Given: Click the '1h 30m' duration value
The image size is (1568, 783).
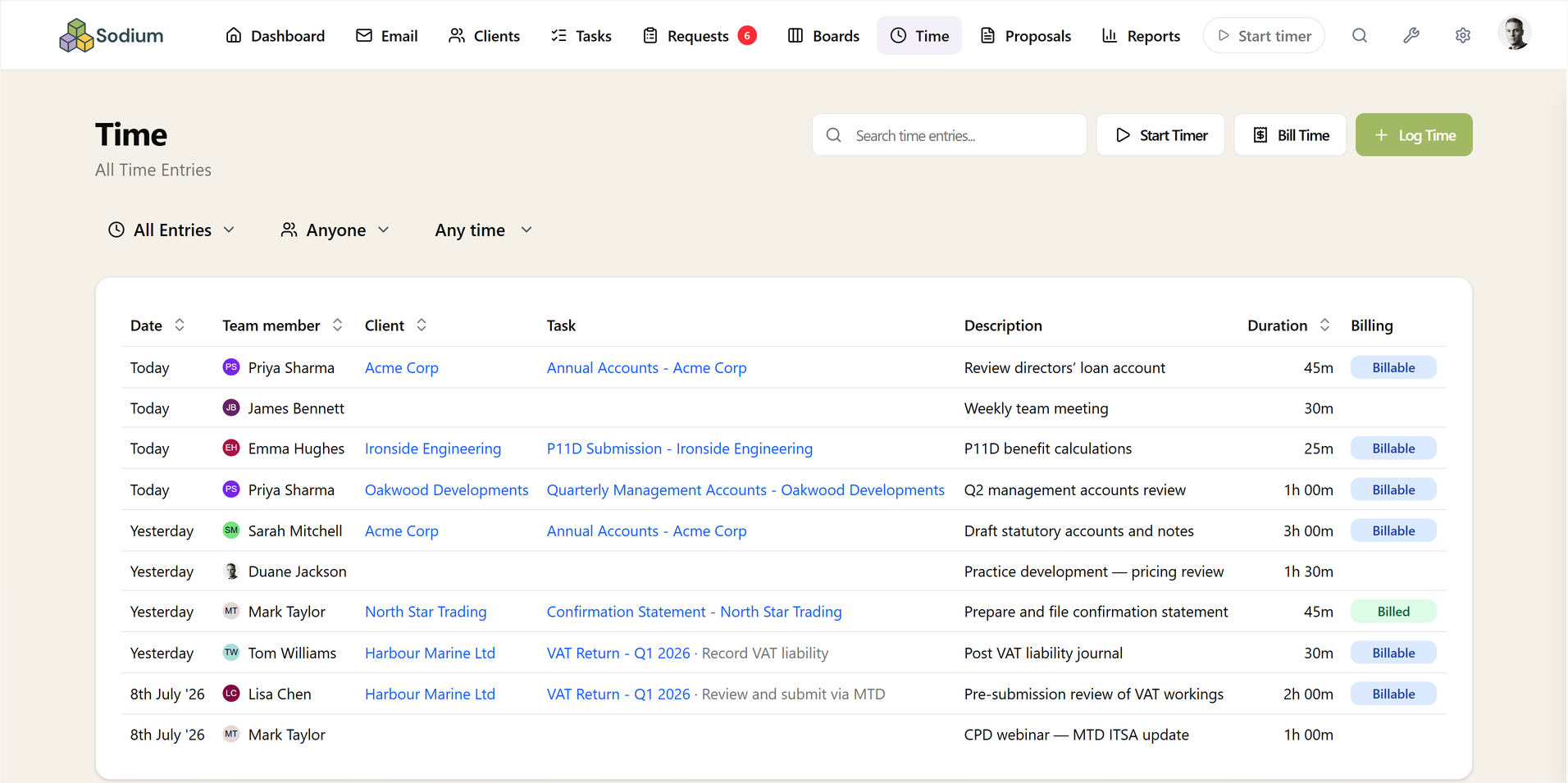Looking at the screenshot, I should tap(1308, 571).
